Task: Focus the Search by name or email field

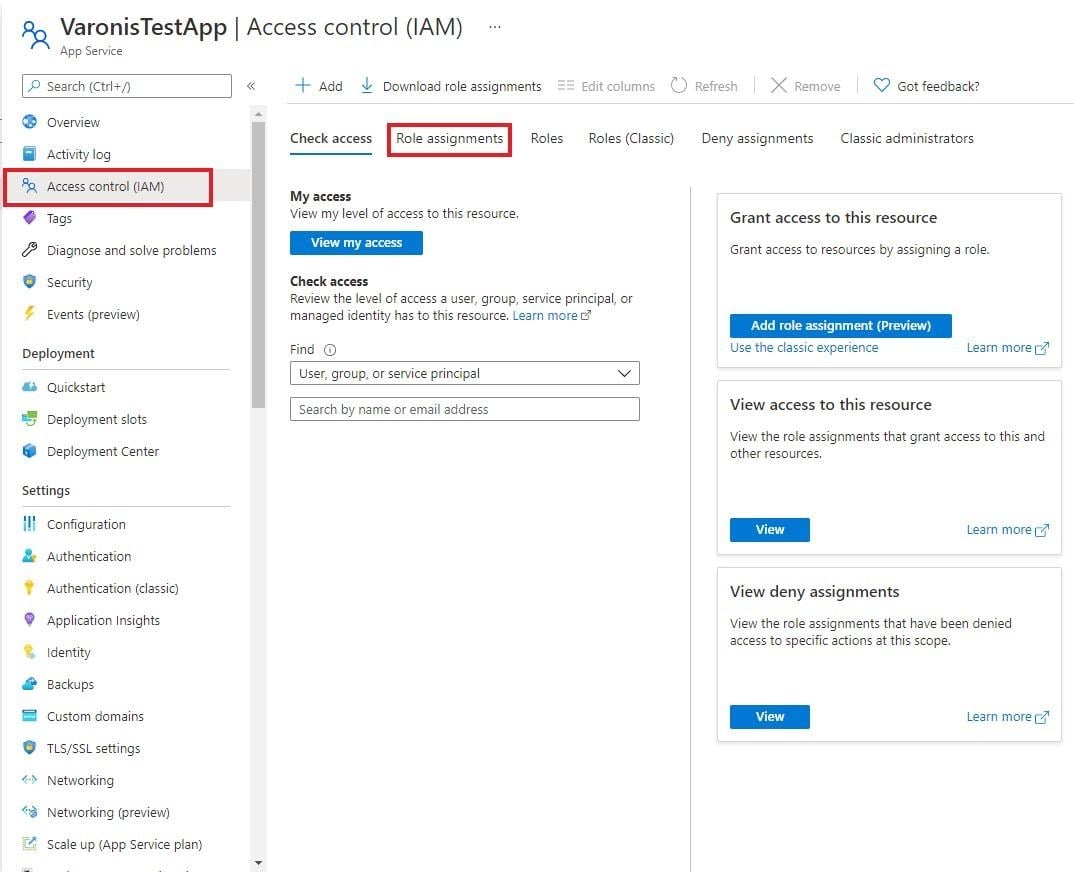Action: (x=464, y=409)
